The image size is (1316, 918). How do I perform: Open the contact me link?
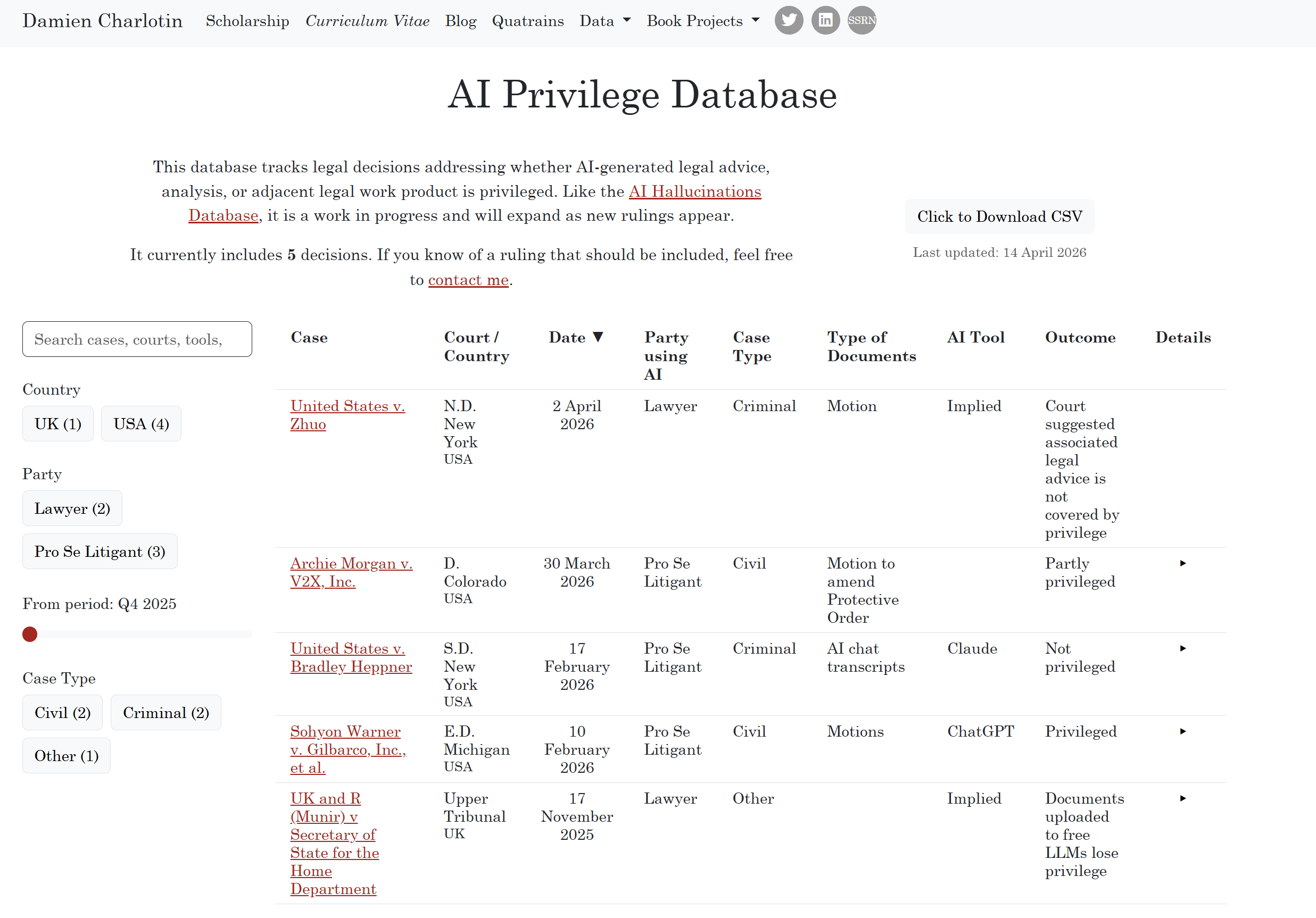tap(468, 280)
